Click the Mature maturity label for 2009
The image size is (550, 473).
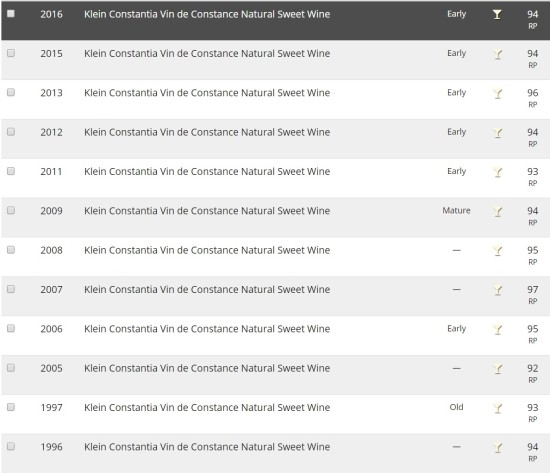[x=456, y=210]
